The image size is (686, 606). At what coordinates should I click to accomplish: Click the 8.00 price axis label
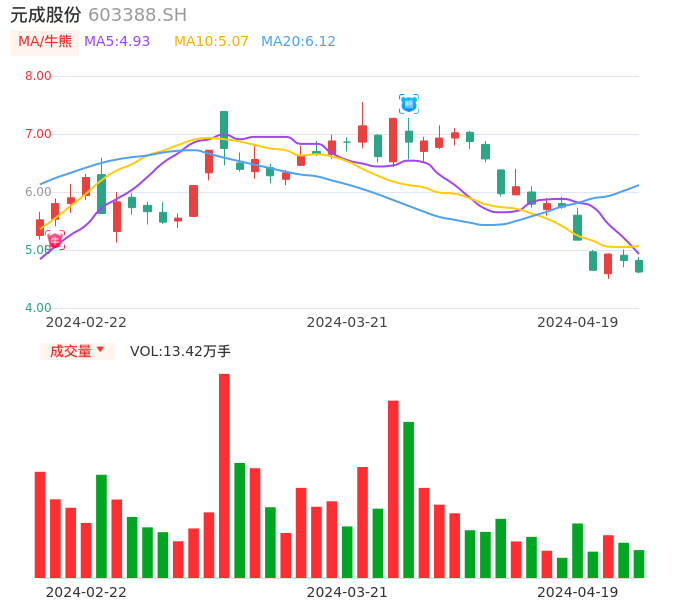[x=38, y=76]
